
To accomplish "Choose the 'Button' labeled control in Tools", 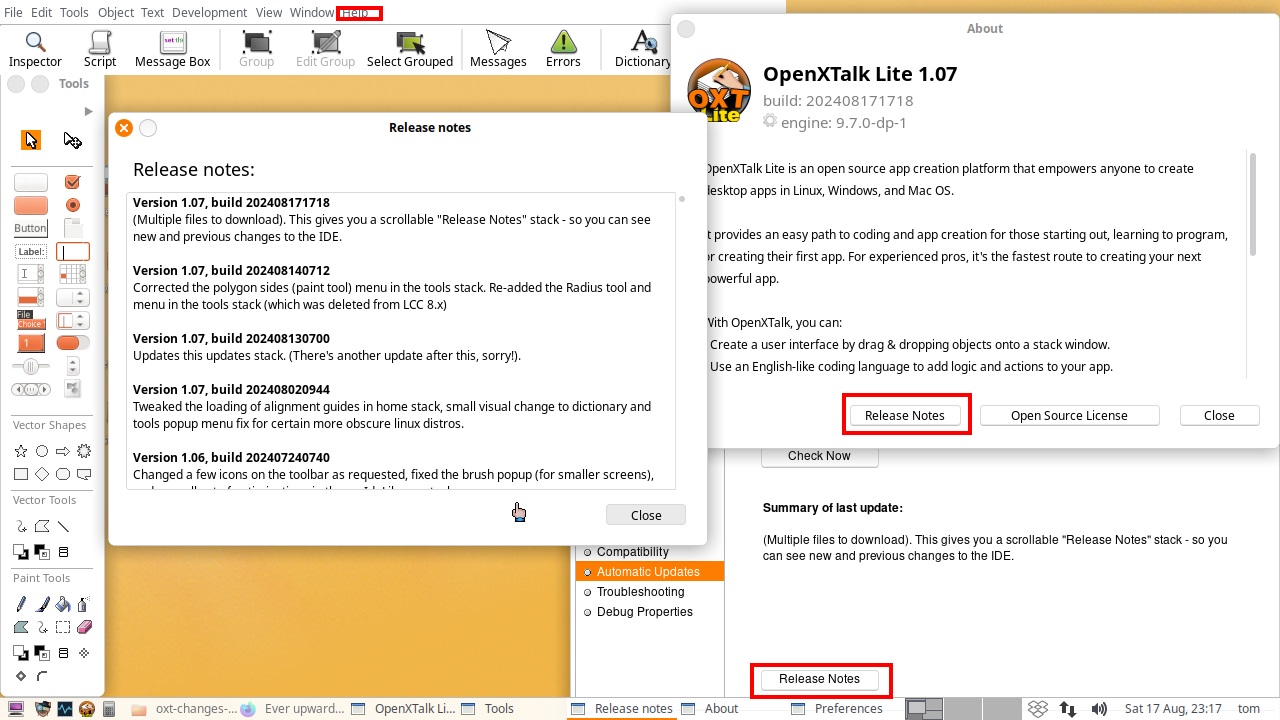I will (x=31, y=228).
